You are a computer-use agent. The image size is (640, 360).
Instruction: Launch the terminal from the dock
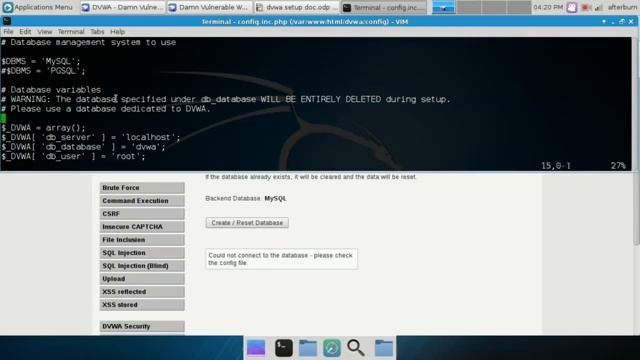coord(283,348)
